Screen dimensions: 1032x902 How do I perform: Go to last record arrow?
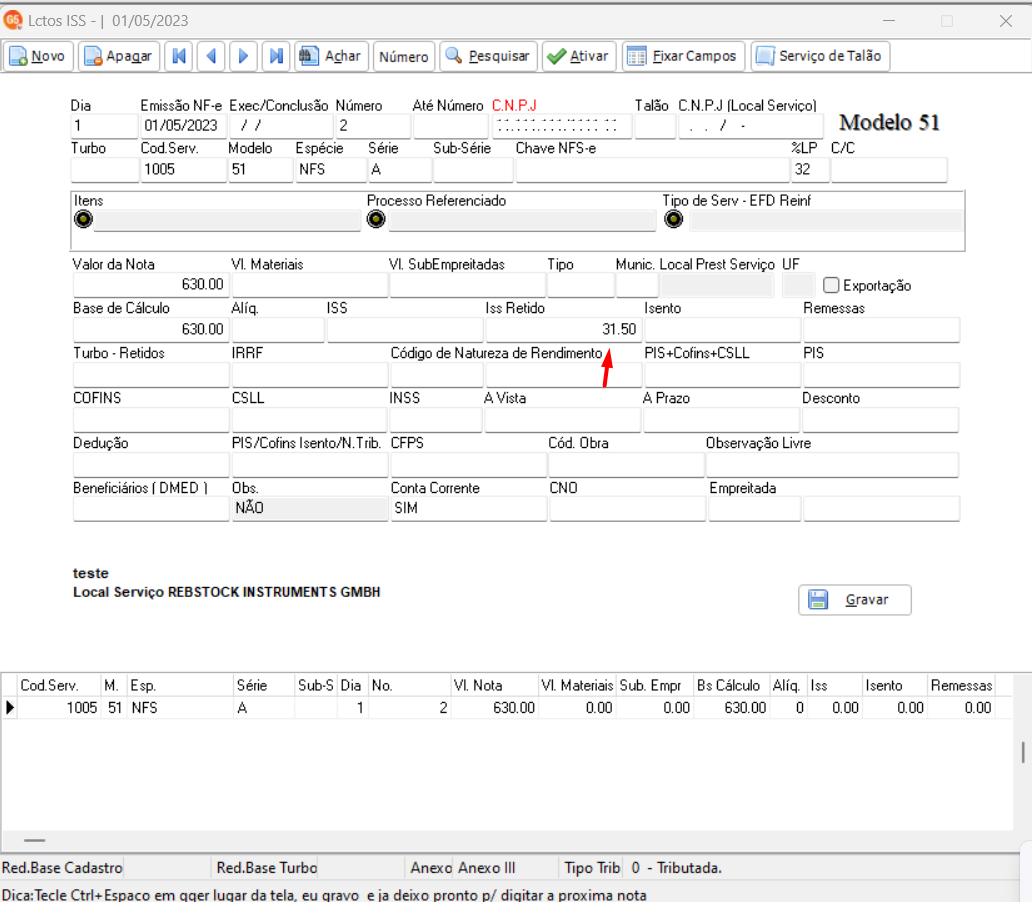click(x=276, y=56)
